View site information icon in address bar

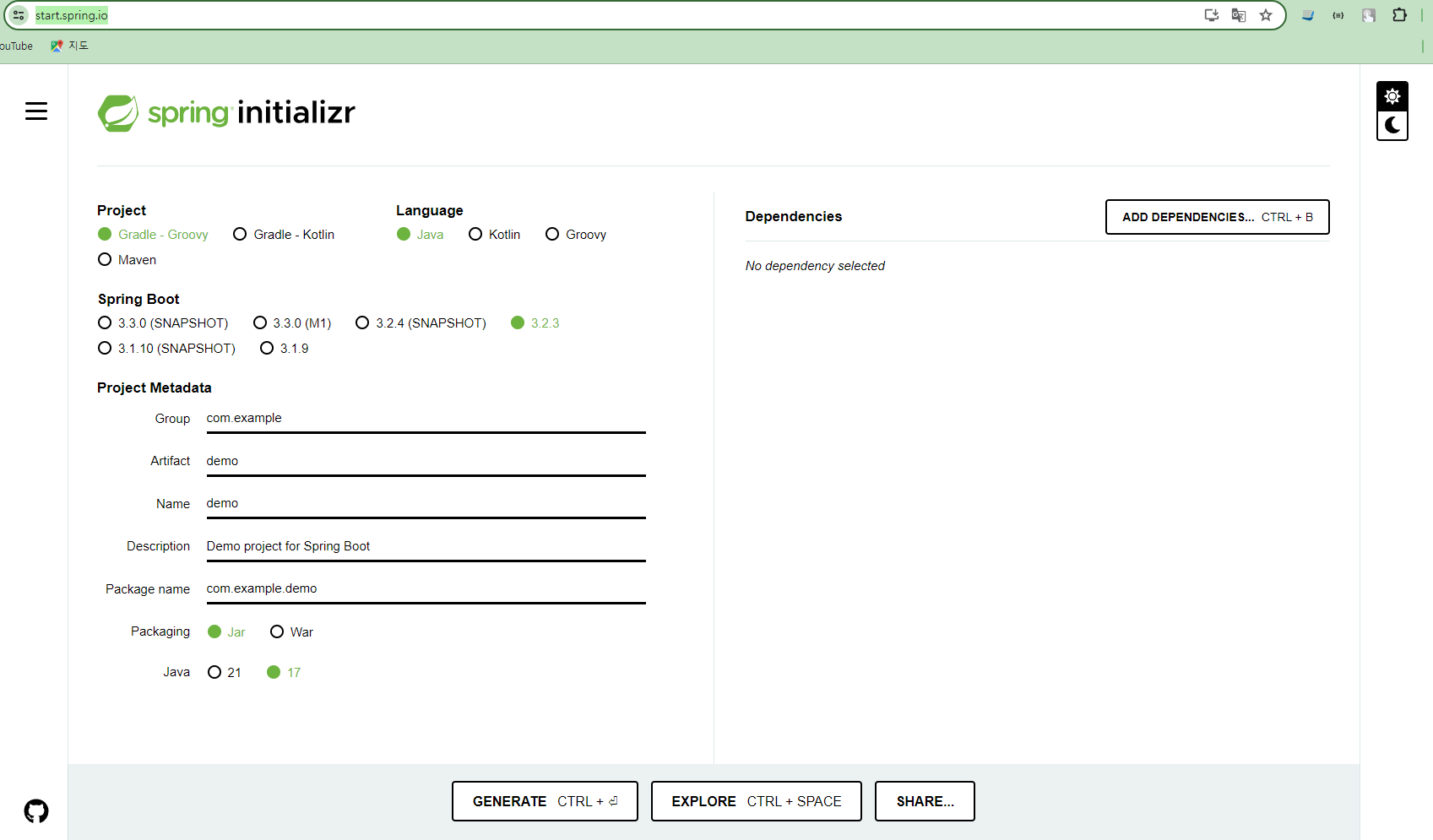(x=19, y=15)
